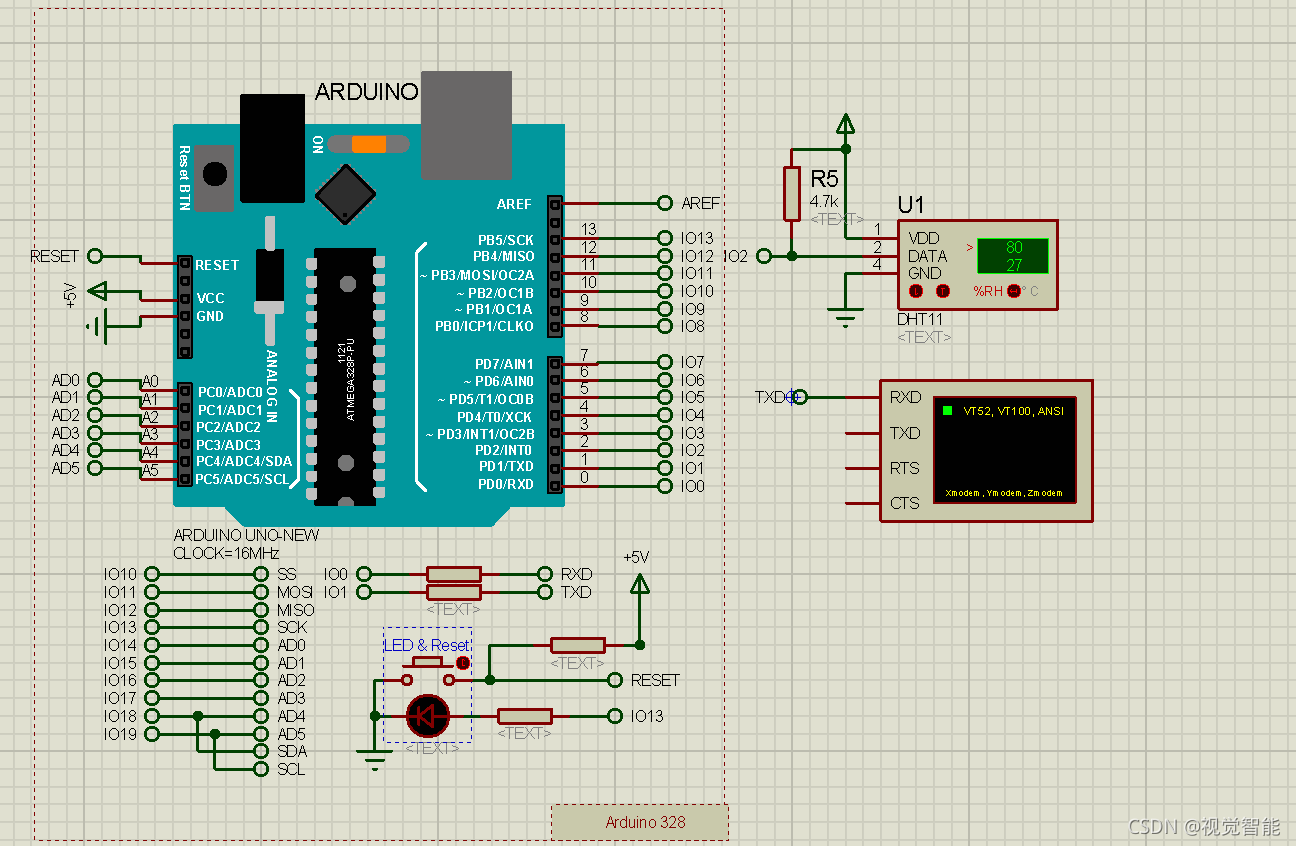
Task: Select resistor R5 symbol
Action: [792, 194]
